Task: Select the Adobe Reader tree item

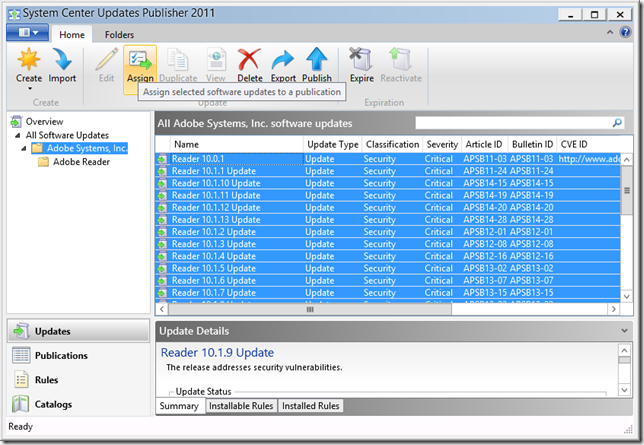Action: click(x=81, y=162)
